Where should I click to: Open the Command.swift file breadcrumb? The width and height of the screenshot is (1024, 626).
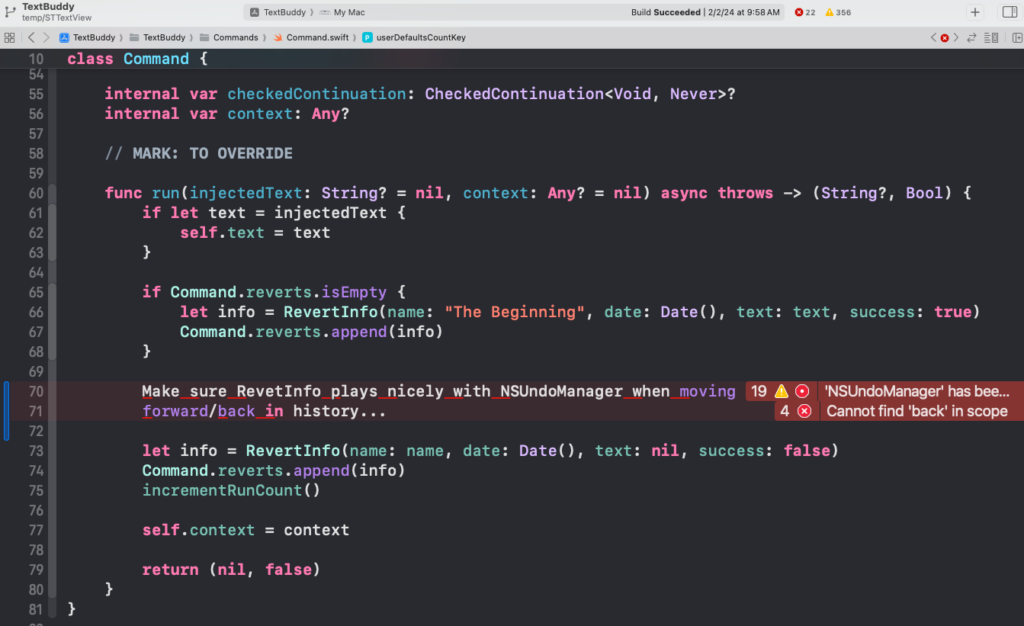314,37
